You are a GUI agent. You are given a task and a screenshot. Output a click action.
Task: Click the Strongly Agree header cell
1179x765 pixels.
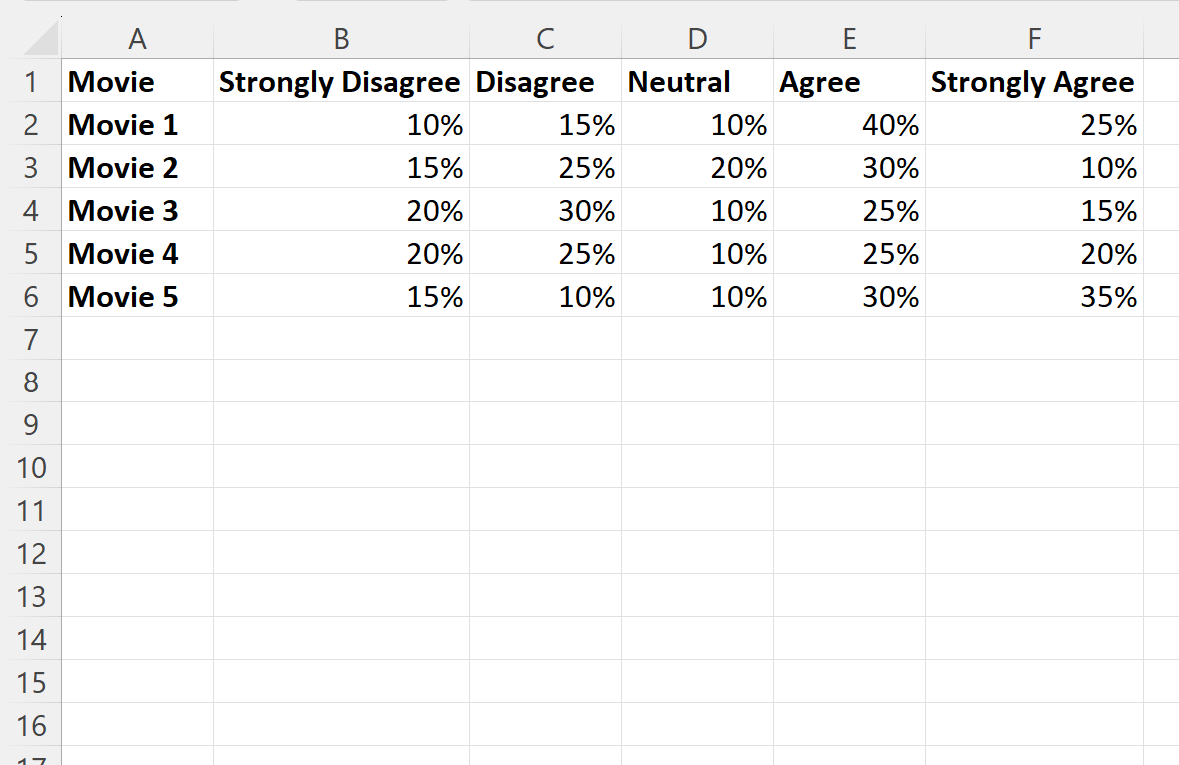1033,82
